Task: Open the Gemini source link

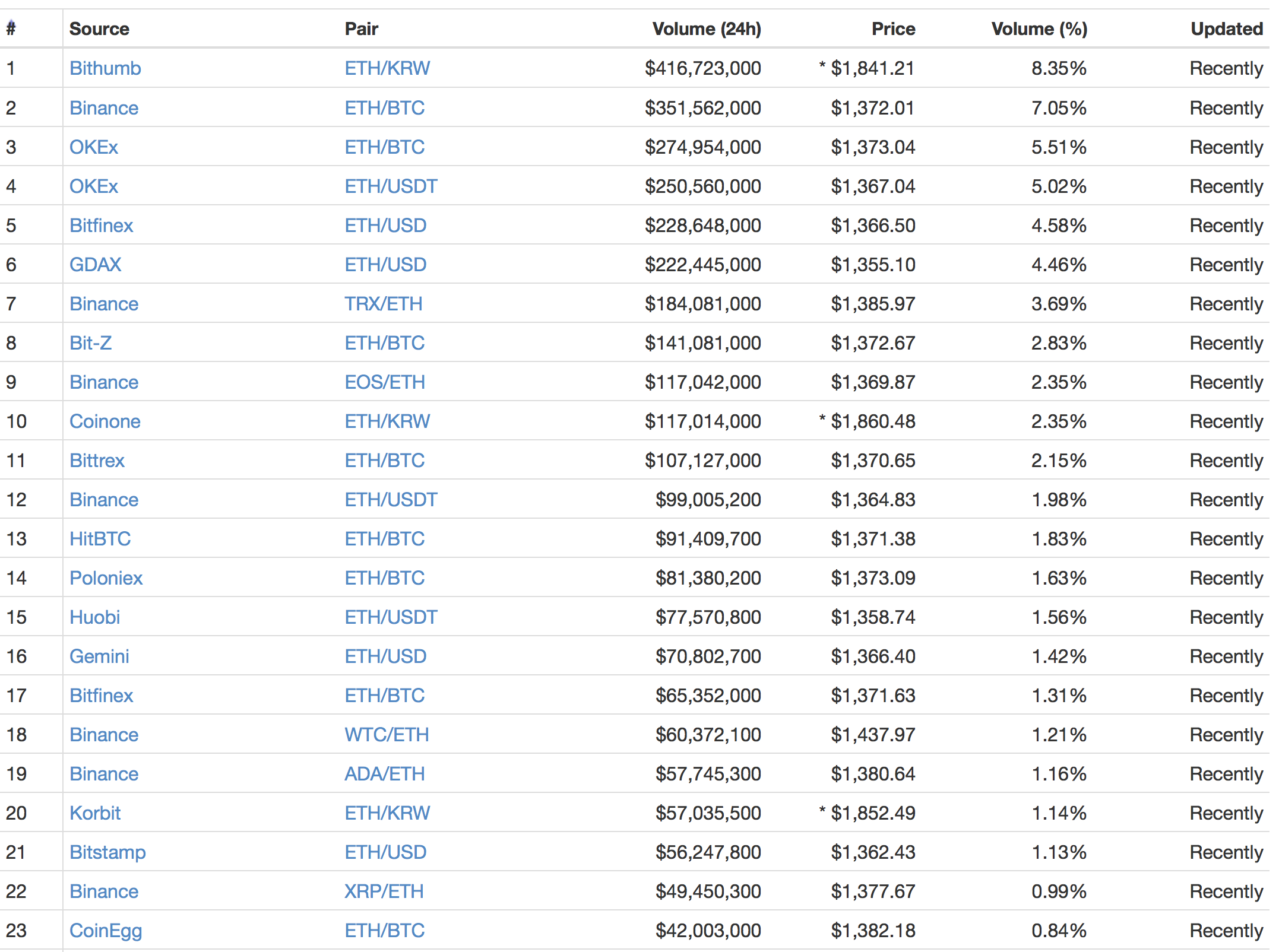Action: (x=99, y=656)
